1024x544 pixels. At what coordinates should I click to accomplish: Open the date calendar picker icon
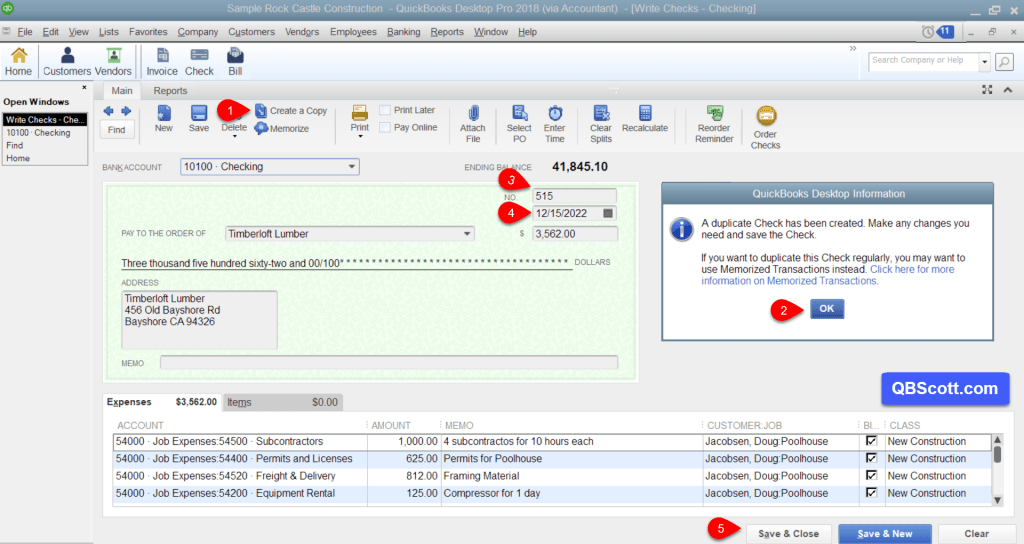tap(608, 214)
